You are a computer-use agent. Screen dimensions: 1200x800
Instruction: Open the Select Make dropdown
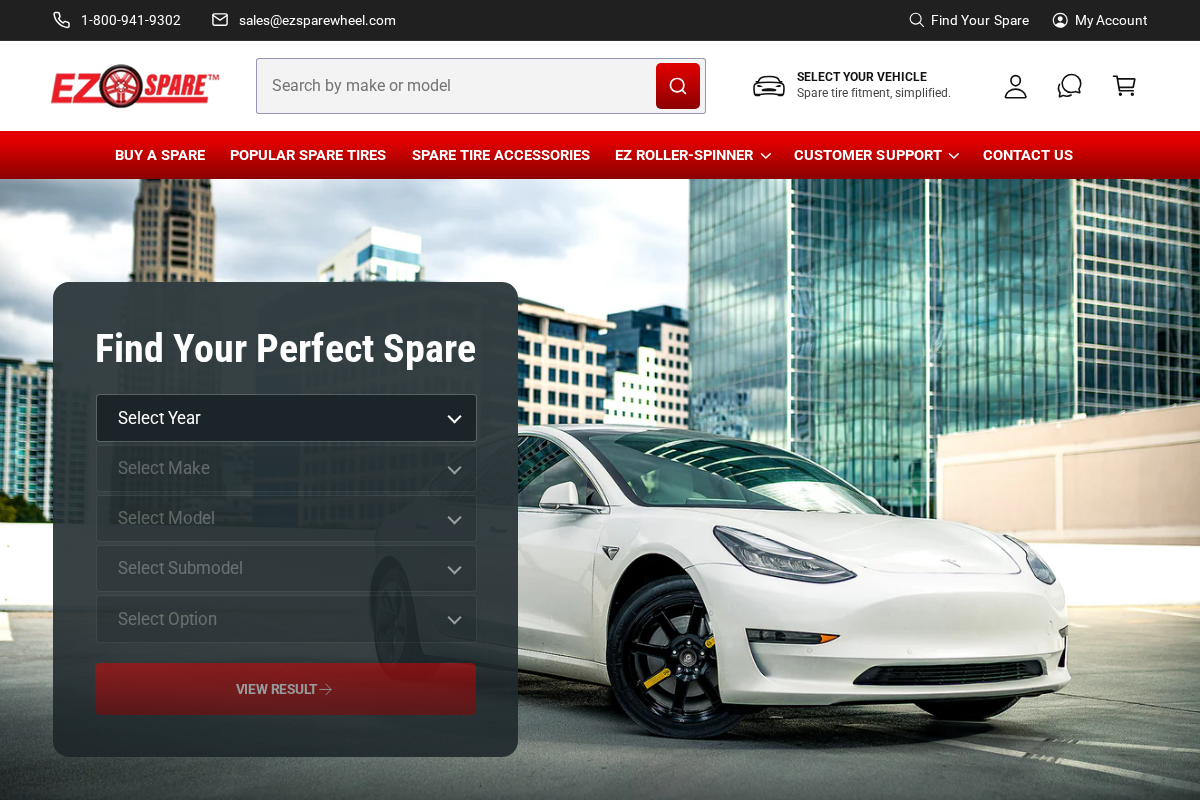[286, 468]
